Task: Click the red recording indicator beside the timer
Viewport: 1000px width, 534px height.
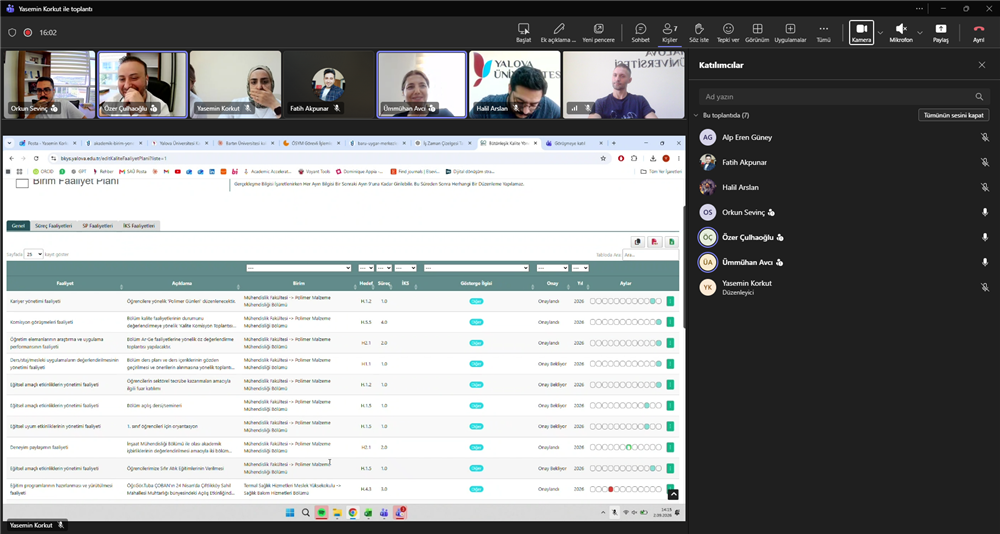Action: [28, 33]
